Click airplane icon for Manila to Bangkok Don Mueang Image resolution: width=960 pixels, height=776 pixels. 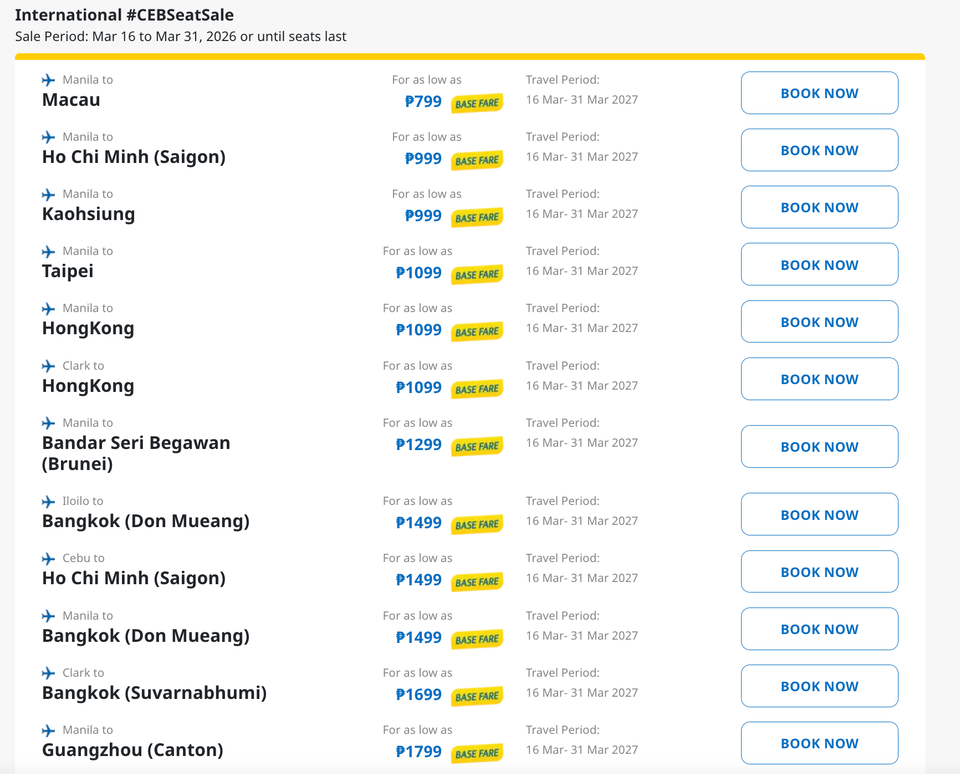48,616
